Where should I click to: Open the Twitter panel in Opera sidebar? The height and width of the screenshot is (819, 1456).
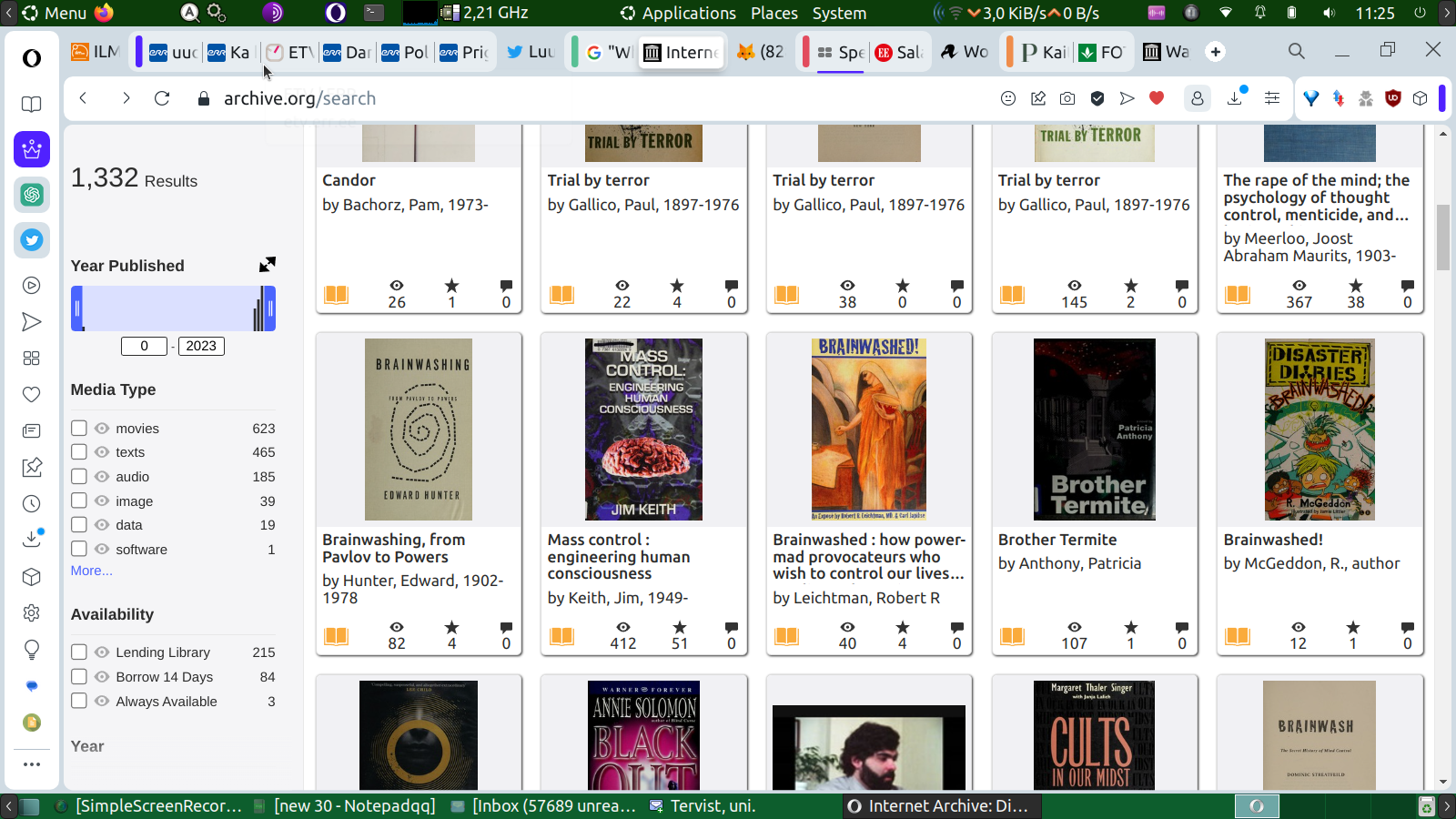[32, 240]
